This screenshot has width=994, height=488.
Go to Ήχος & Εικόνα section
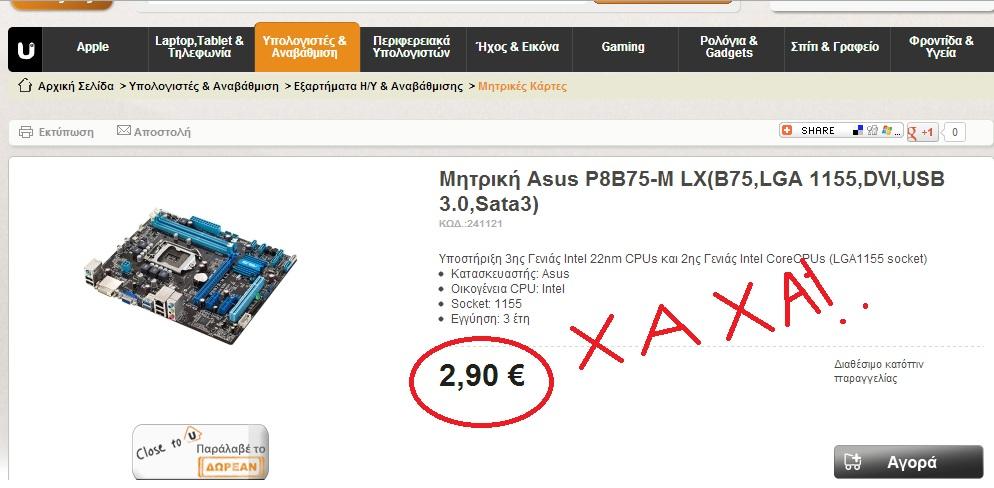pyautogui.click(x=517, y=47)
